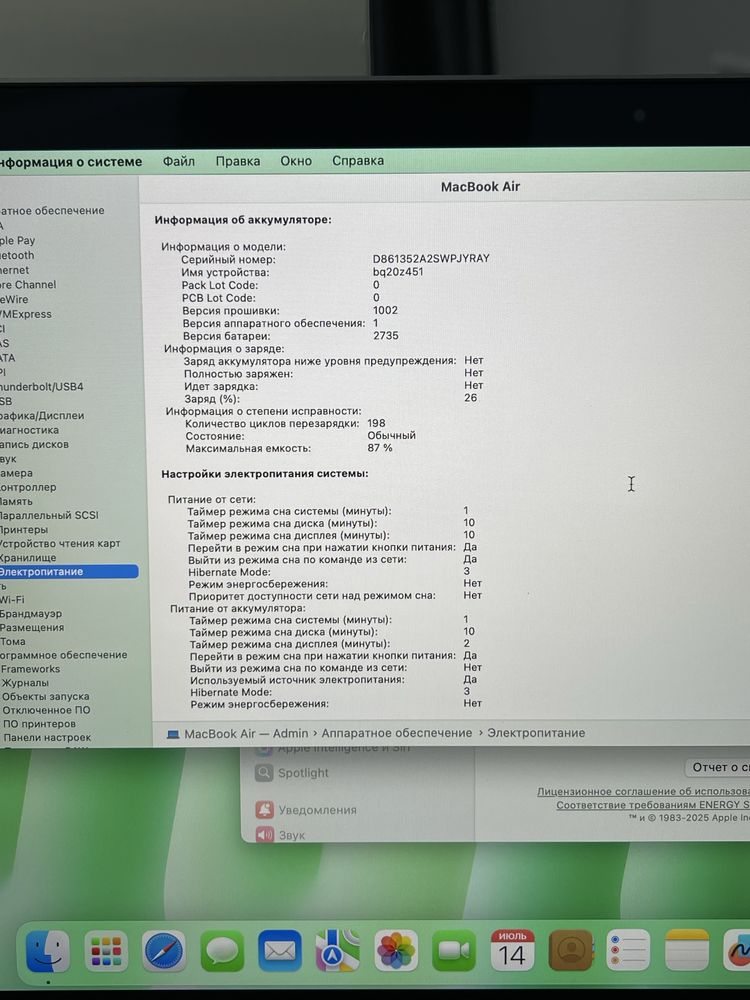Select Камера in the sidebar
The width and height of the screenshot is (750, 1000).
coord(17,473)
